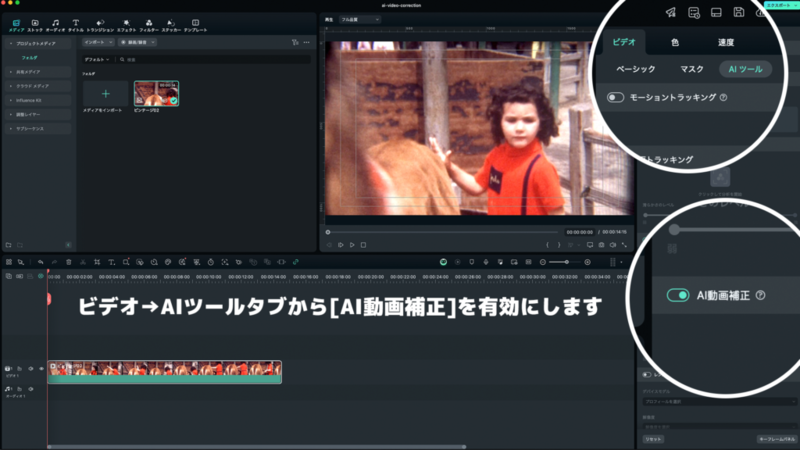The height and width of the screenshot is (450, 800).
Task: Toggle mute on オーディオ1 track
Action: [x=31, y=389]
